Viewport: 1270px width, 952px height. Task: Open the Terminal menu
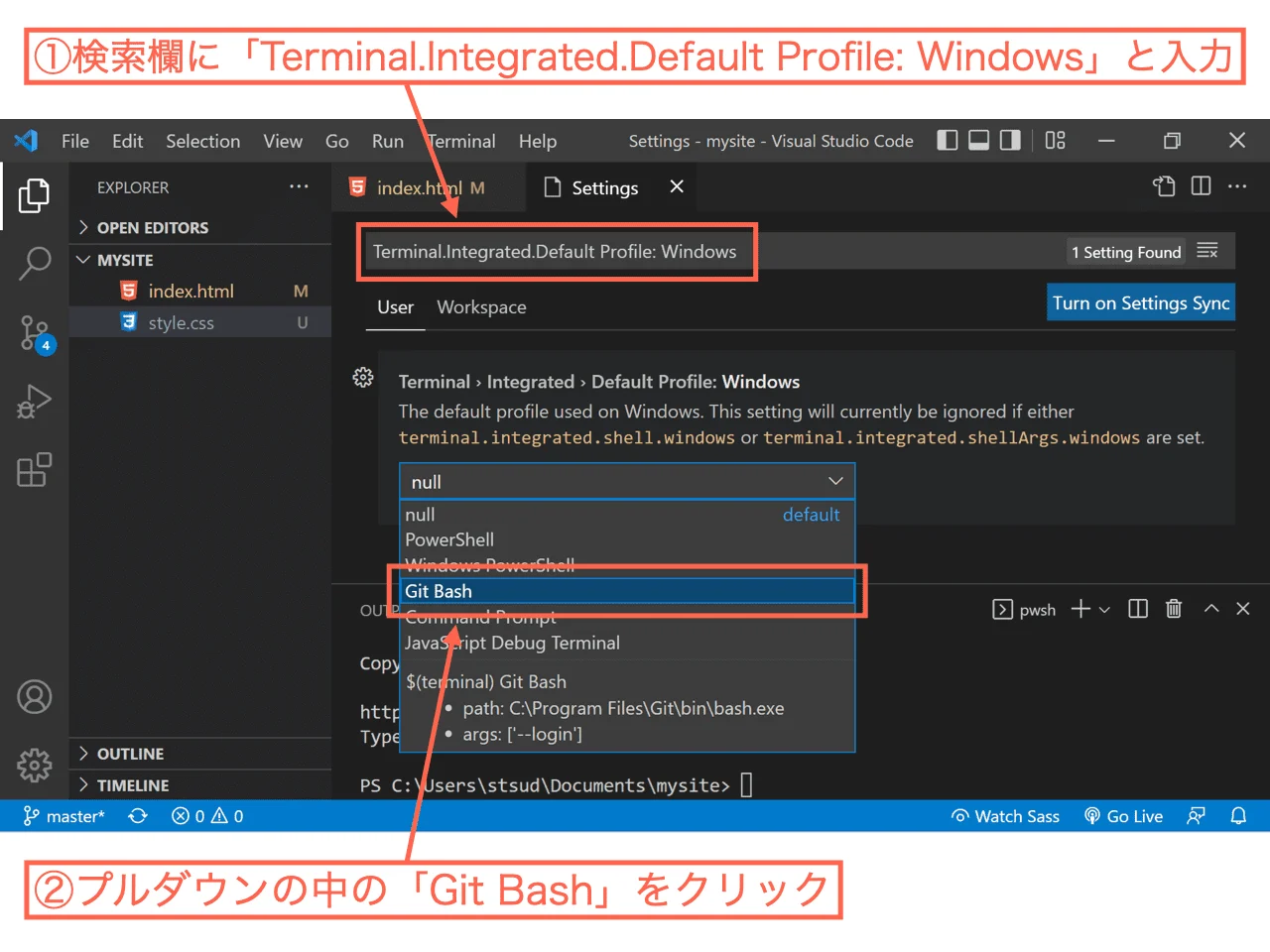coord(460,141)
